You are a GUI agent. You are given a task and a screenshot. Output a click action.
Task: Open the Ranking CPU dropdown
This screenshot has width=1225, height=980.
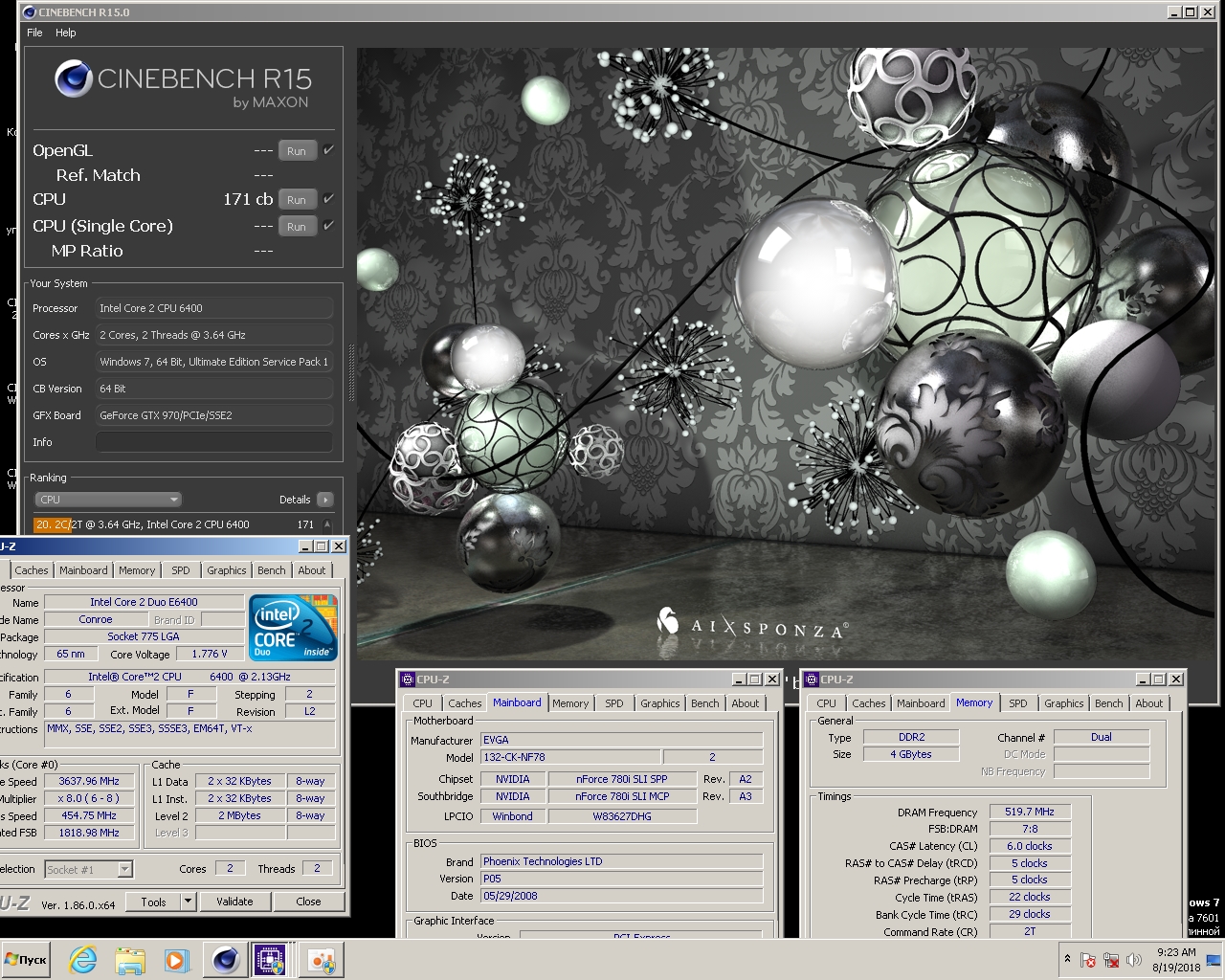click(x=108, y=500)
